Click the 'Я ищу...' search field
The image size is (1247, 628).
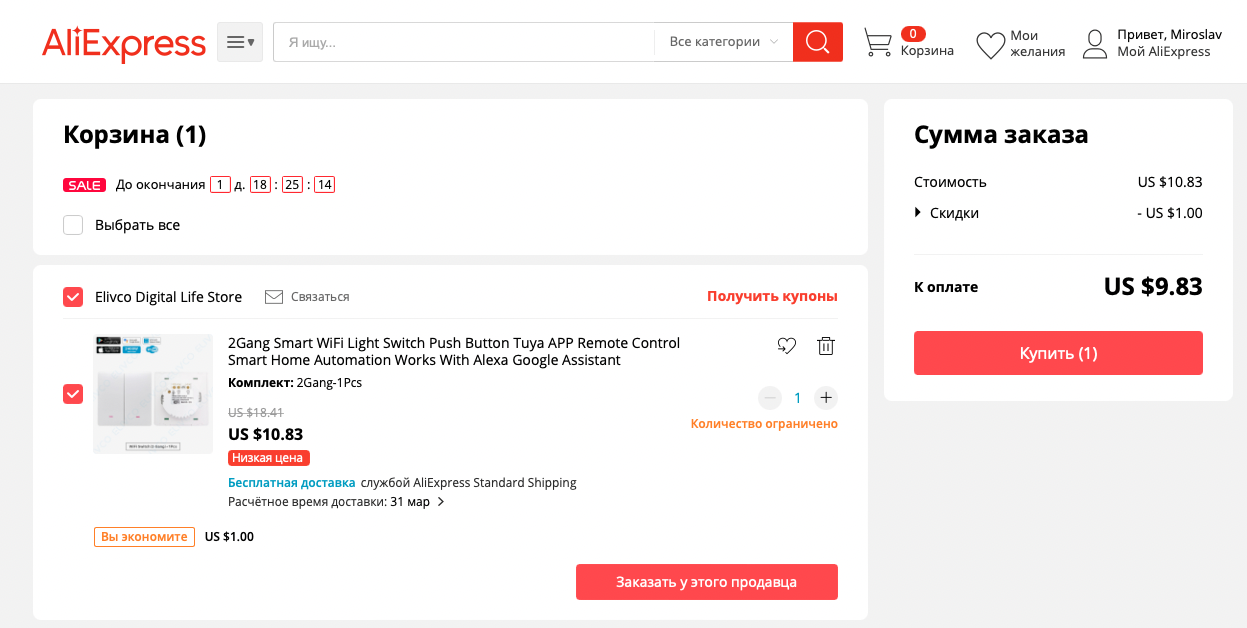coord(465,42)
